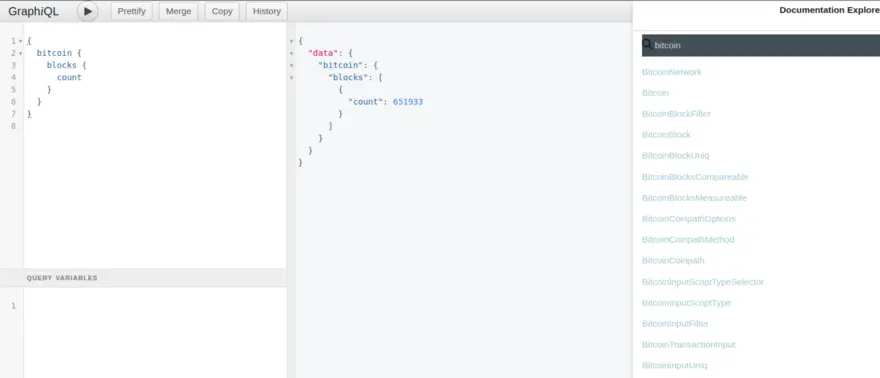
Task: Collapse the "bitcoin" fold arrow in results
Action: [291, 65]
